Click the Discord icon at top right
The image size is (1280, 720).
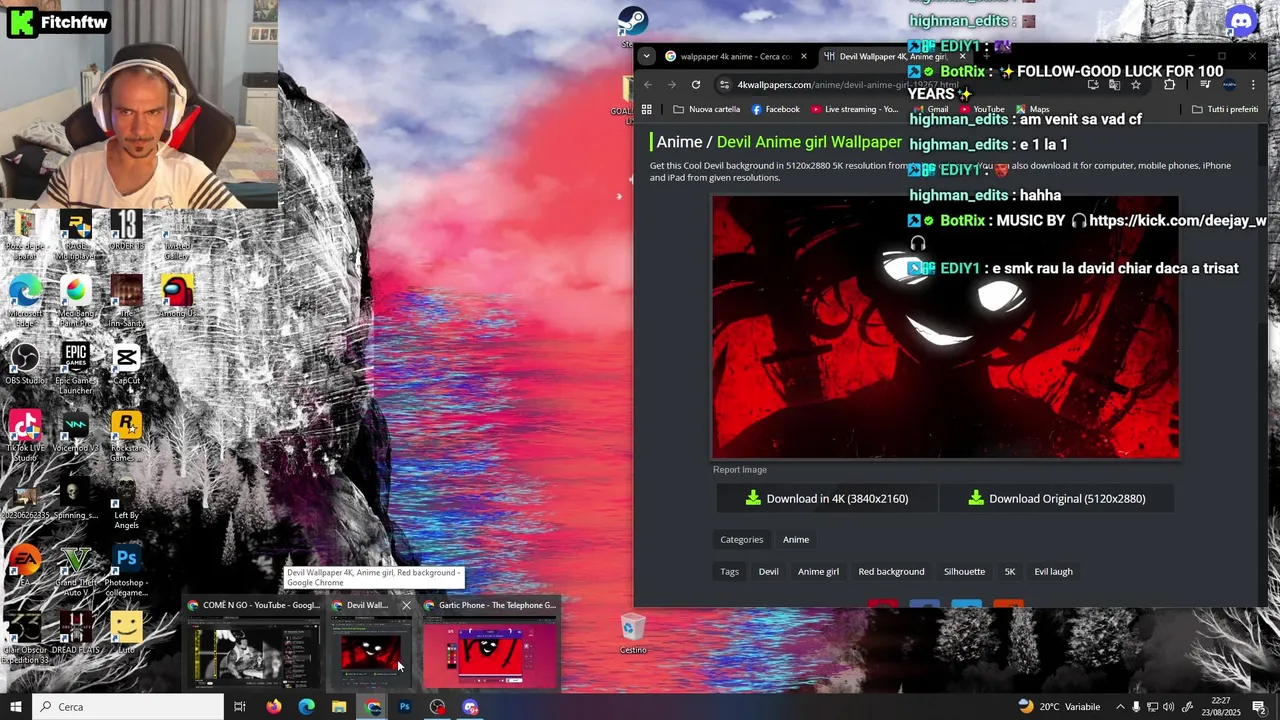point(1242,20)
